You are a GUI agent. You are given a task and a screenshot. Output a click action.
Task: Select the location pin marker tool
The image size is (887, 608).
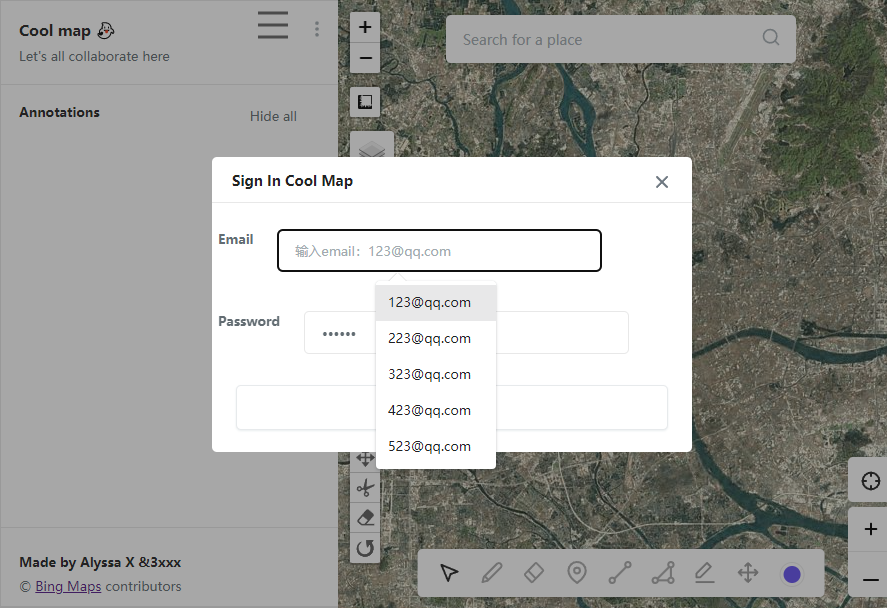coord(577,573)
